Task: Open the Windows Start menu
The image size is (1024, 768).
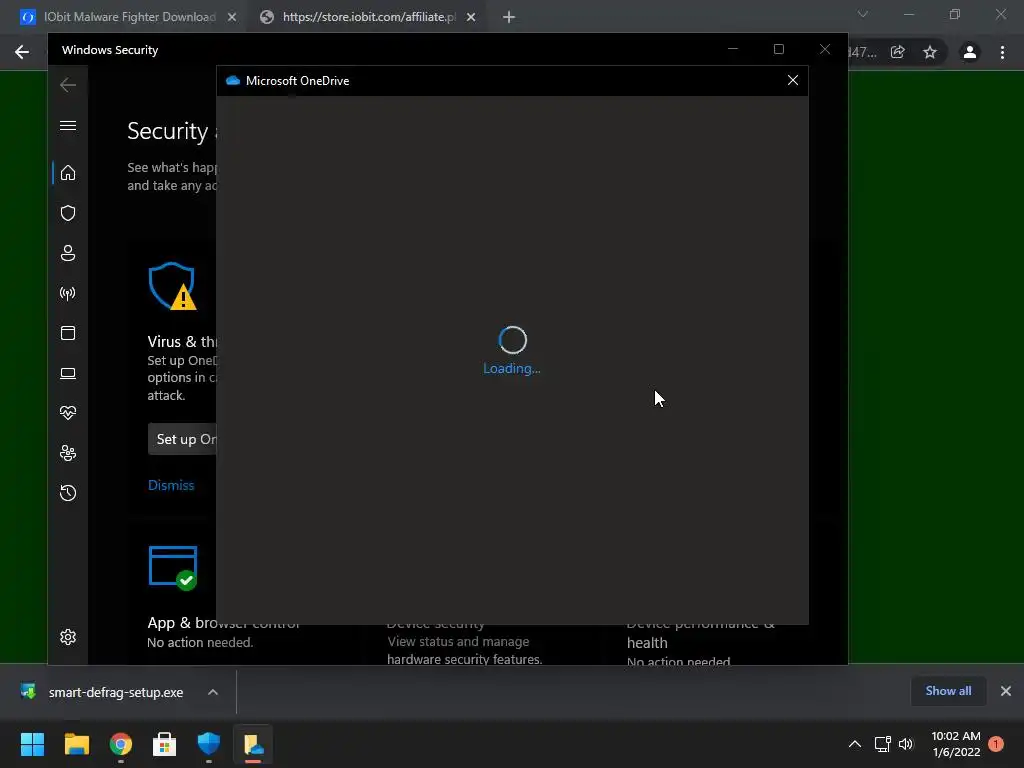Action: point(33,744)
